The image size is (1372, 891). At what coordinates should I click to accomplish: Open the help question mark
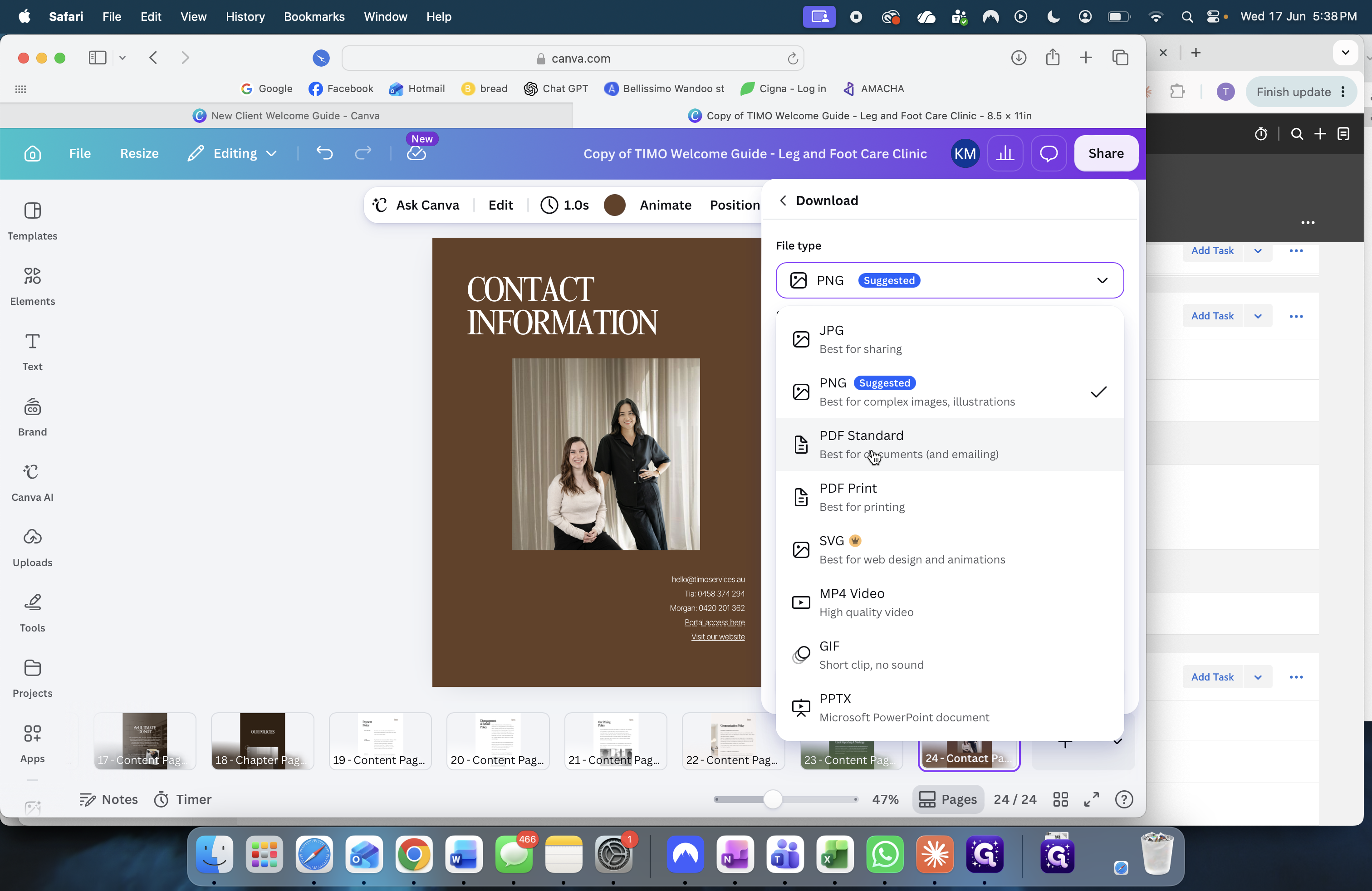click(x=1124, y=799)
